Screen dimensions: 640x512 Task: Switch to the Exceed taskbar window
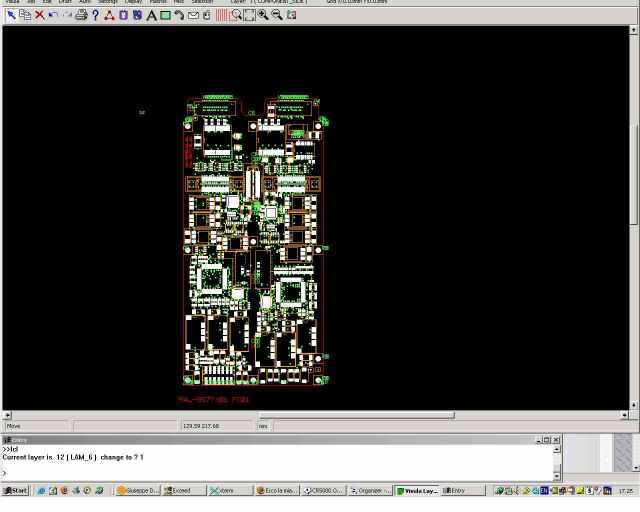click(184, 490)
